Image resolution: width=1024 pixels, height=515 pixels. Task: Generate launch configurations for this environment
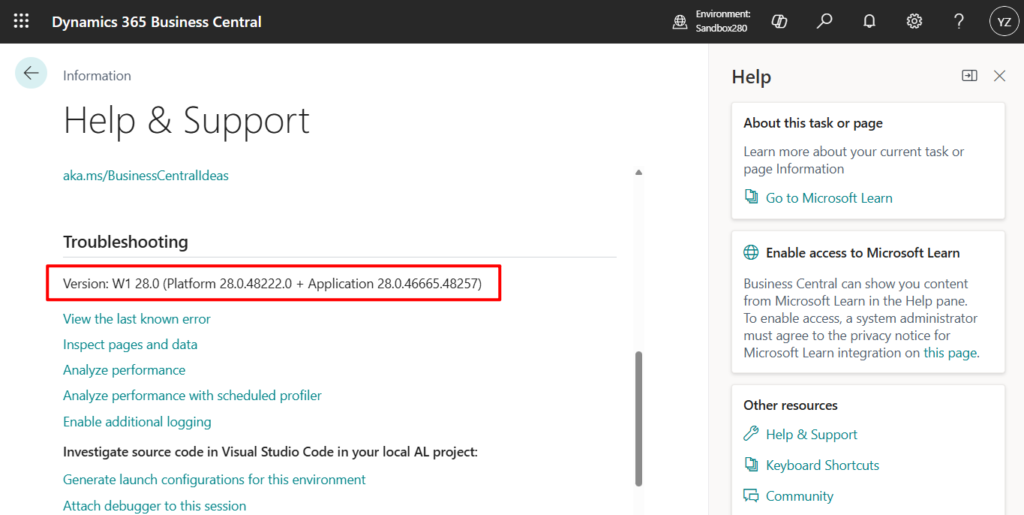(214, 479)
